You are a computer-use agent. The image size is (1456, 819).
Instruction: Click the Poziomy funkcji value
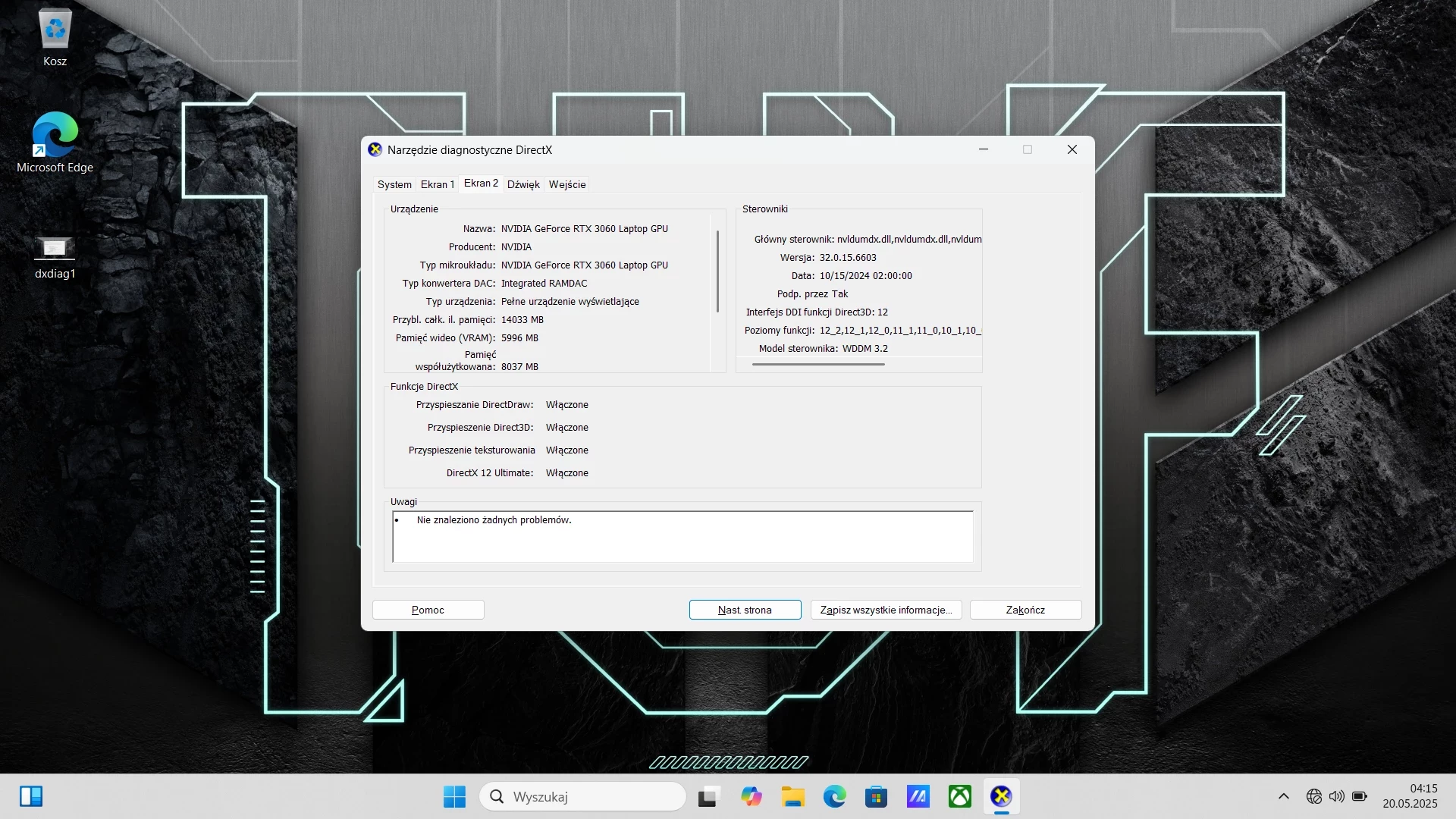tap(900, 331)
